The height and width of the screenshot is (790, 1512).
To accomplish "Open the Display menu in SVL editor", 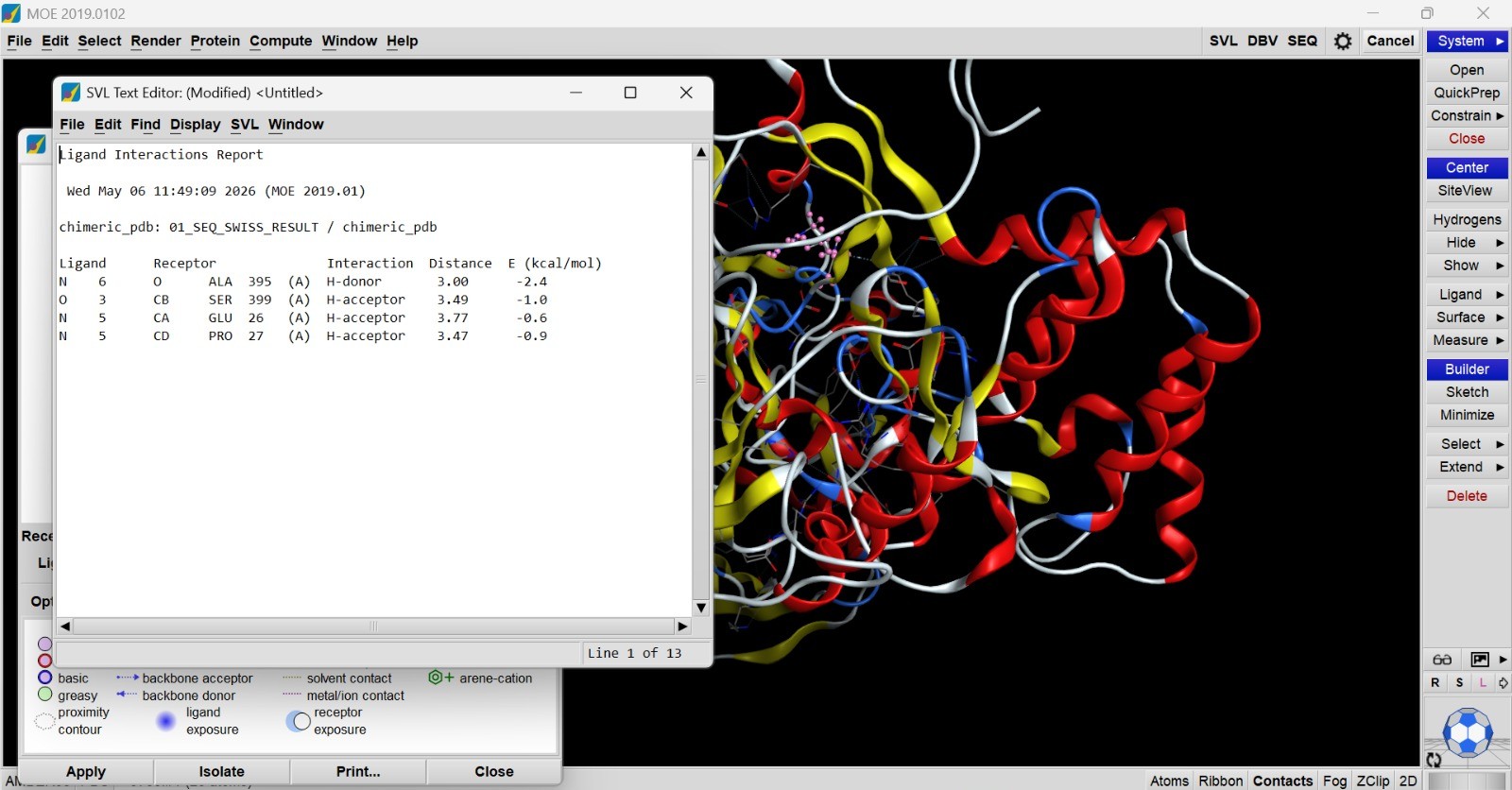I will point(195,124).
